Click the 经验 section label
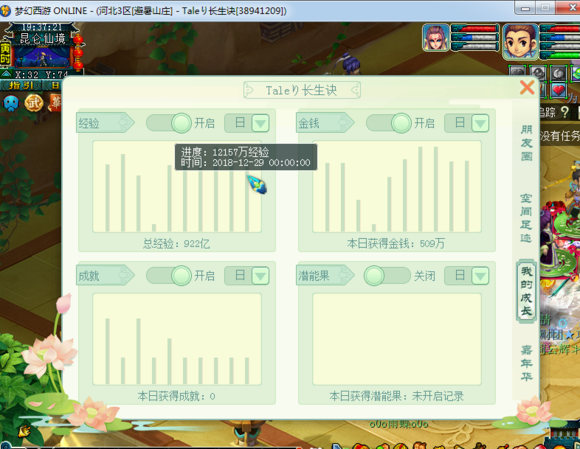580x449 pixels. [x=105, y=122]
